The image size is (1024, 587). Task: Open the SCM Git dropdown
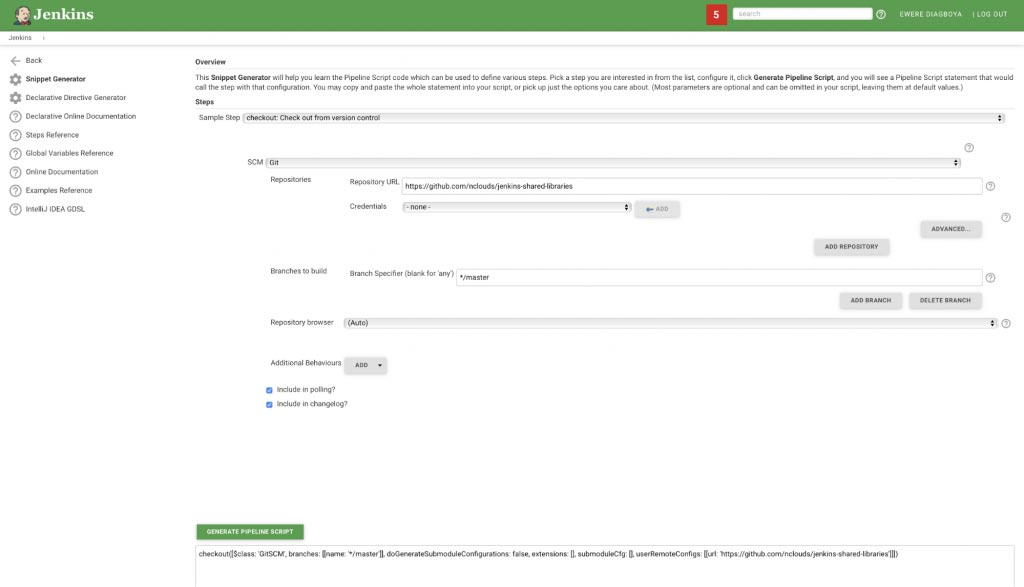point(613,163)
